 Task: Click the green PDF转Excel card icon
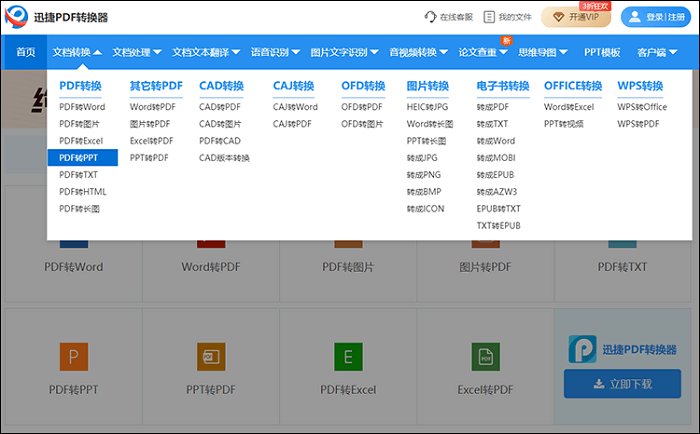(x=348, y=357)
